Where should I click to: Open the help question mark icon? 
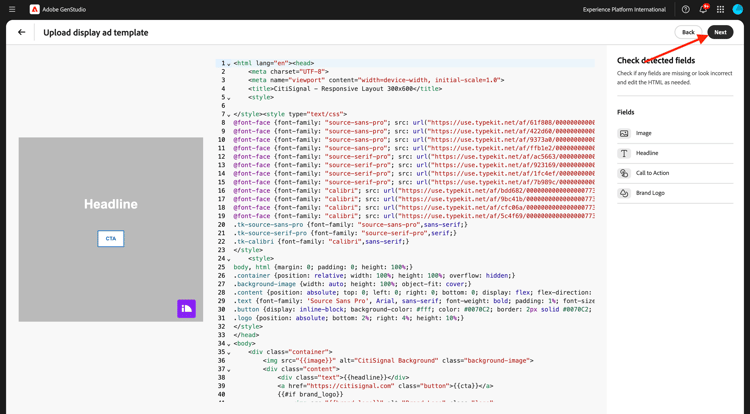685,9
